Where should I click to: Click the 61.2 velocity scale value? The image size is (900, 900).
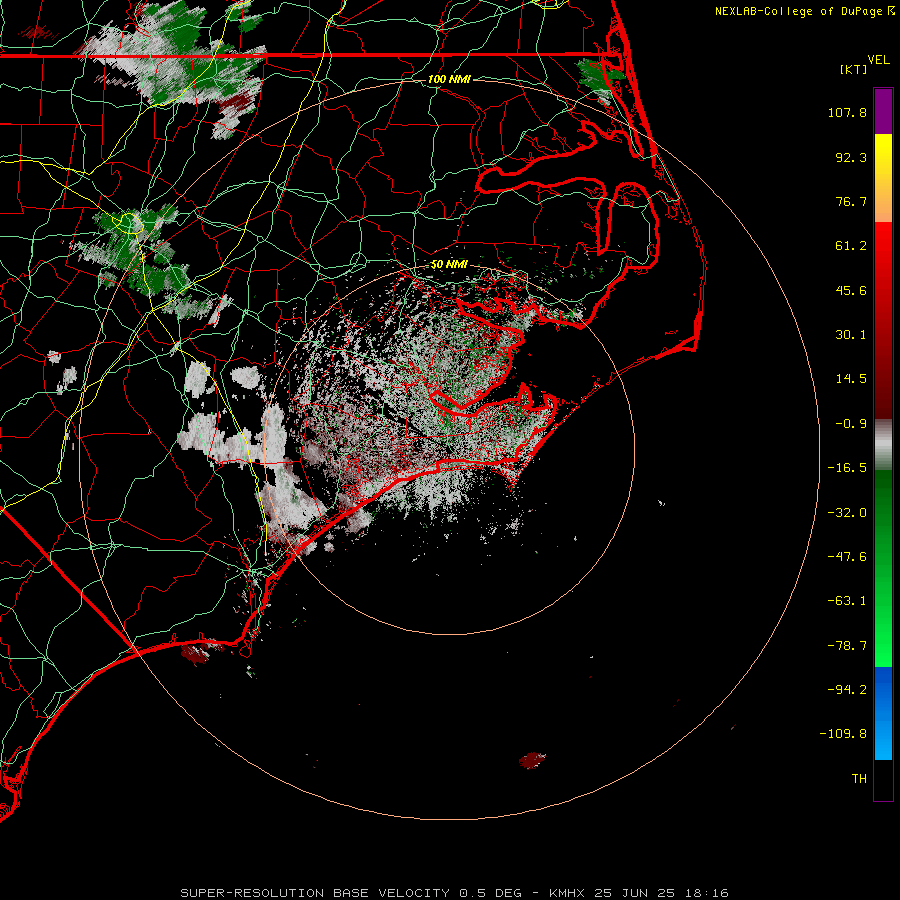coord(851,246)
